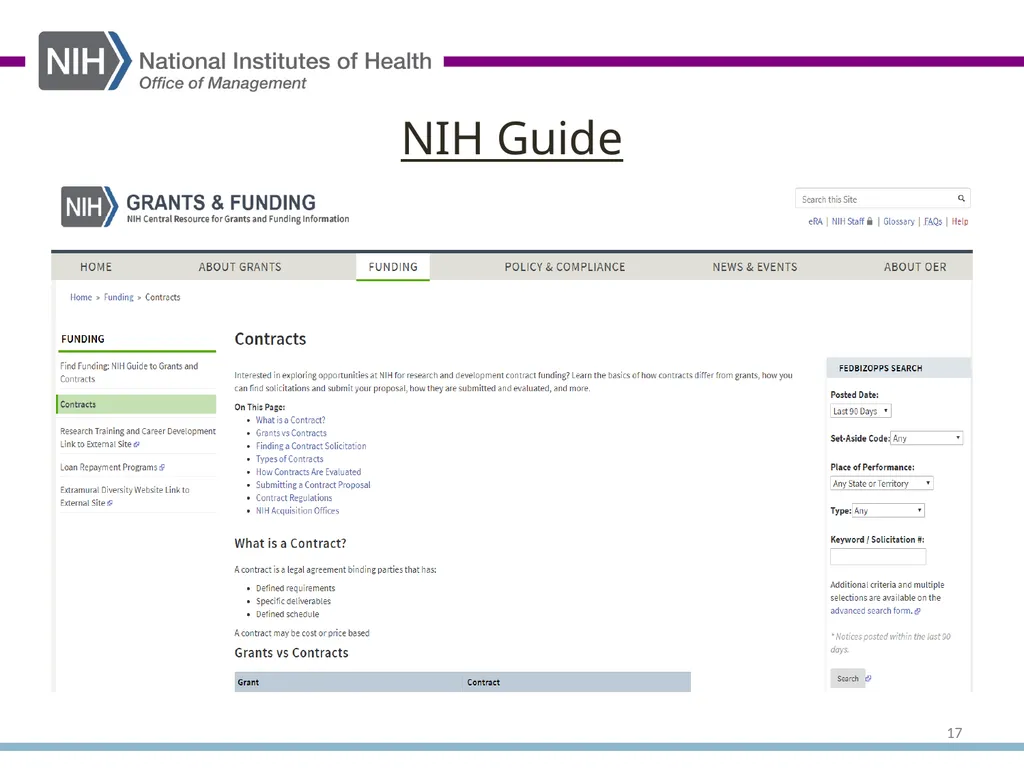Open the Glossary link
Viewport: 1024px width, 768px height.
pyautogui.click(x=899, y=221)
